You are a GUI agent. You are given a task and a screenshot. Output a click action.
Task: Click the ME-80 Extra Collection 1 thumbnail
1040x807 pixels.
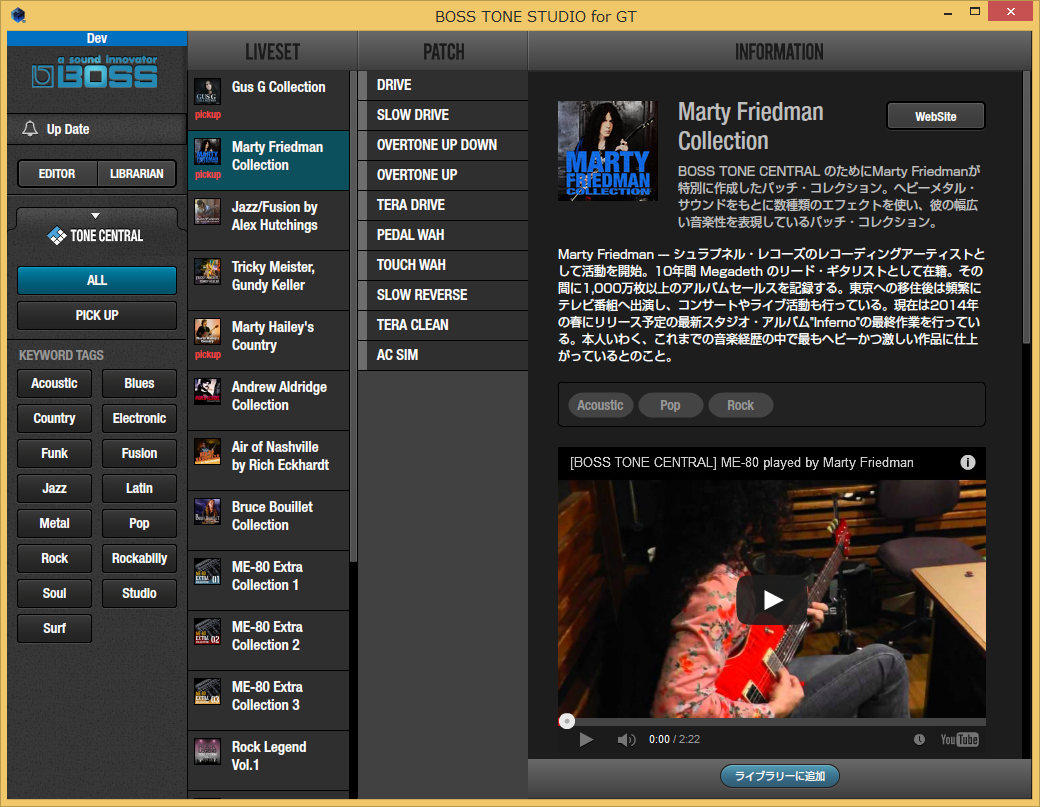tap(208, 572)
